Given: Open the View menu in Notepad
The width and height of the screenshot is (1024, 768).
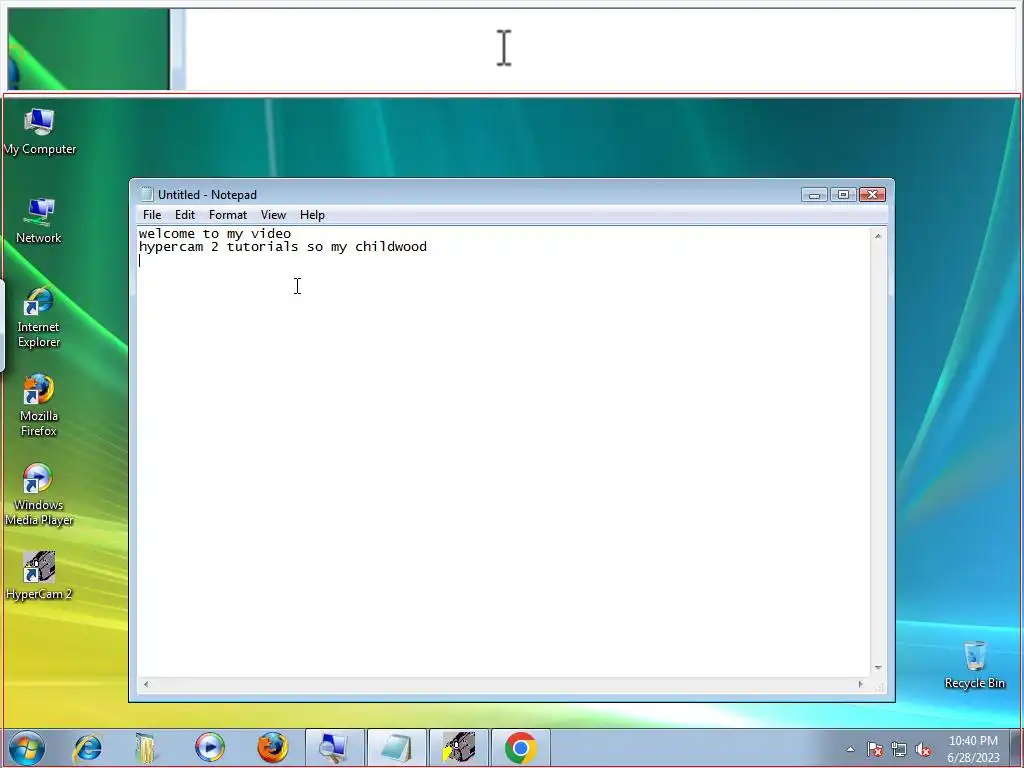Looking at the screenshot, I should [x=273, y=215].
